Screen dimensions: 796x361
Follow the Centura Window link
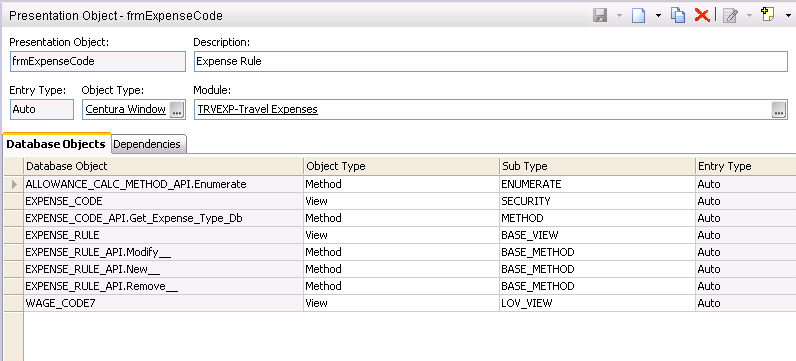[x=125, y=109]
